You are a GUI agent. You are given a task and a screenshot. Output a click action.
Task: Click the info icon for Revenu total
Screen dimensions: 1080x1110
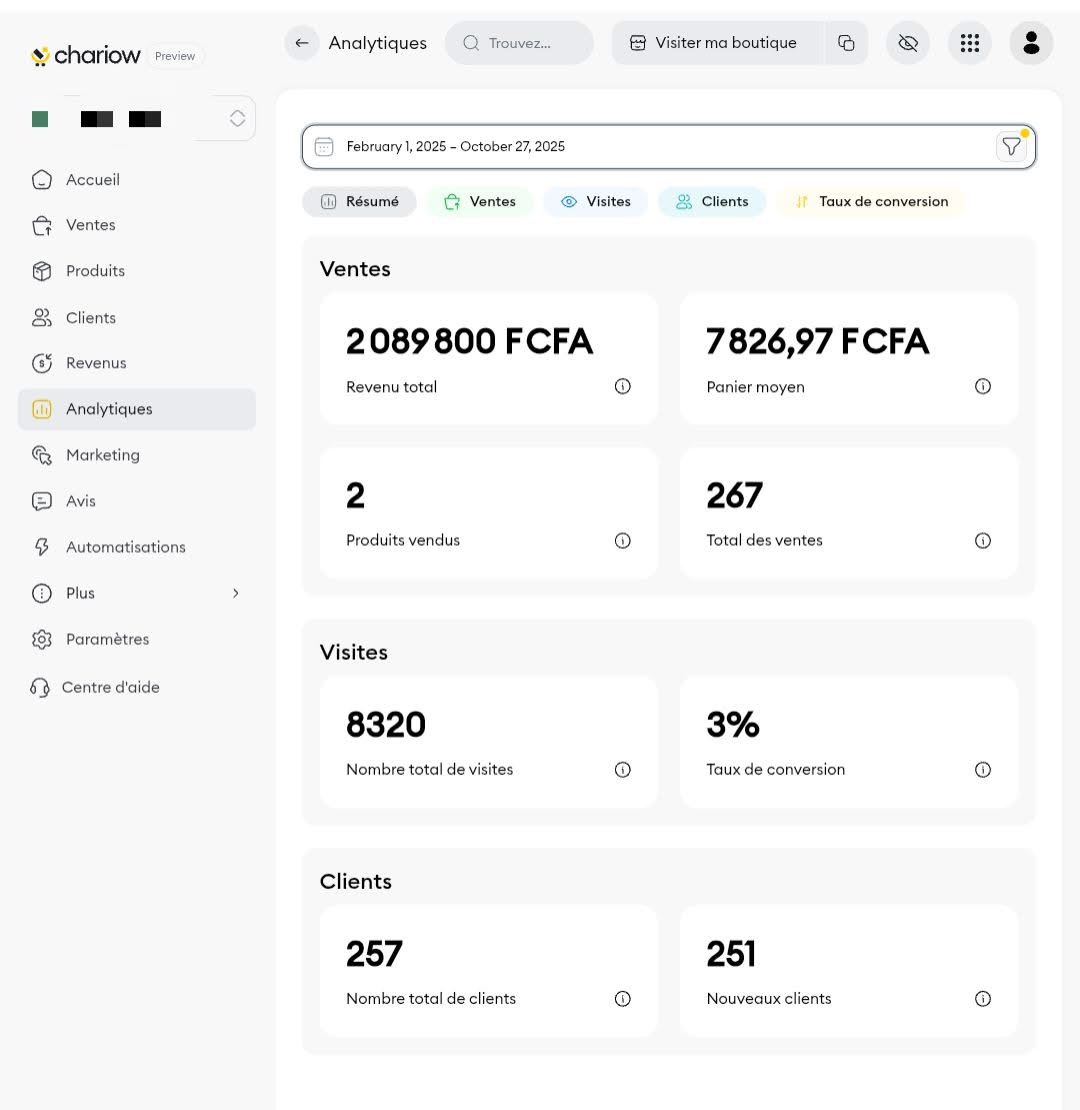[x=623, y=386]
